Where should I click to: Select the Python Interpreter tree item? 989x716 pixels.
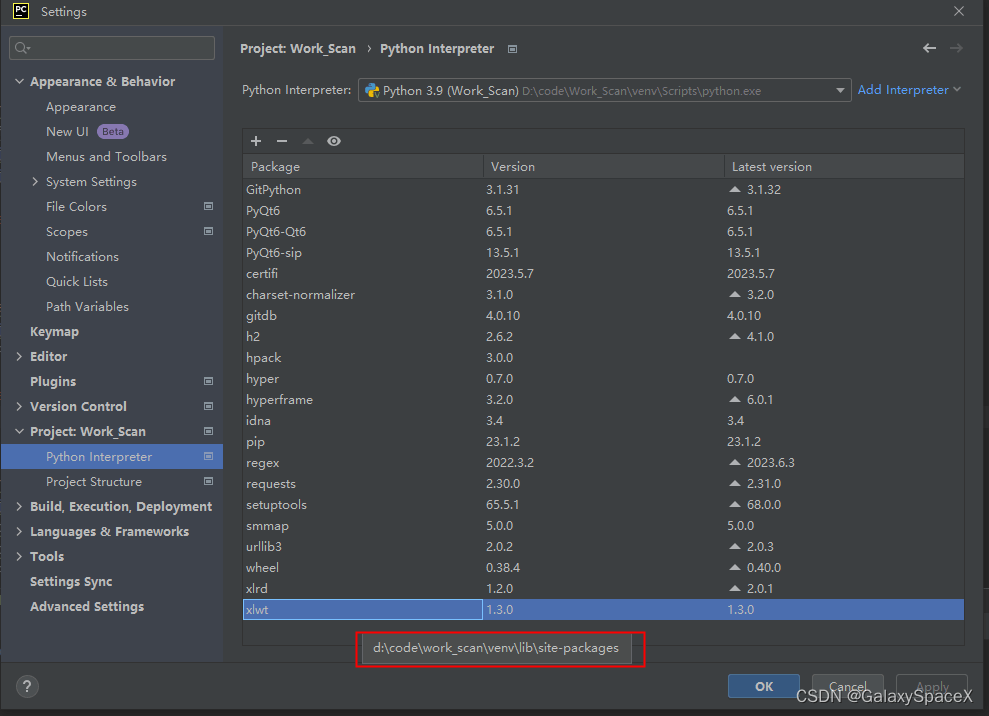click(112, 456)
